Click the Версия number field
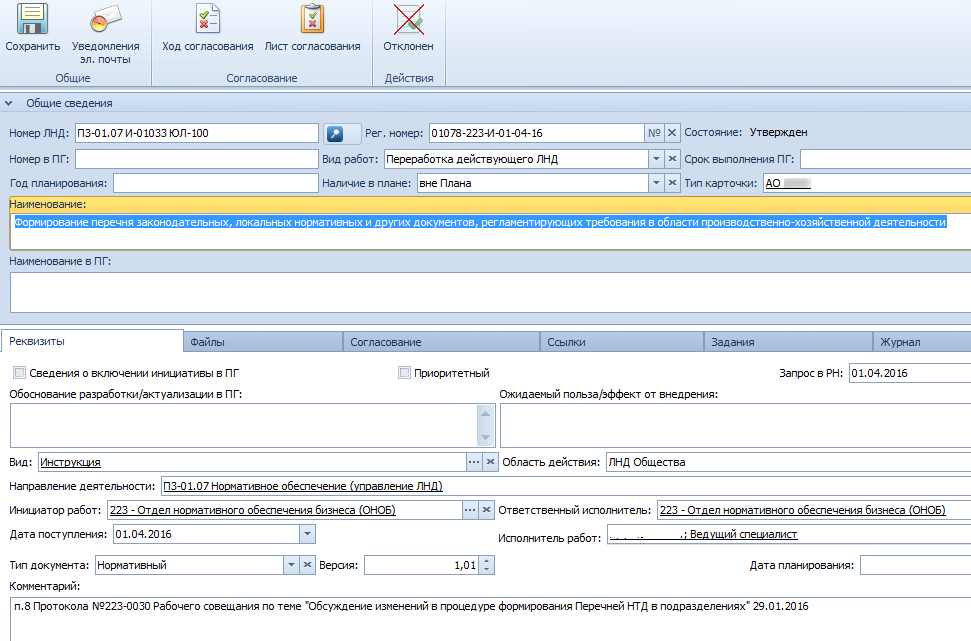The height and width of the screenshot is (641, 971). (x=422, y=565)
